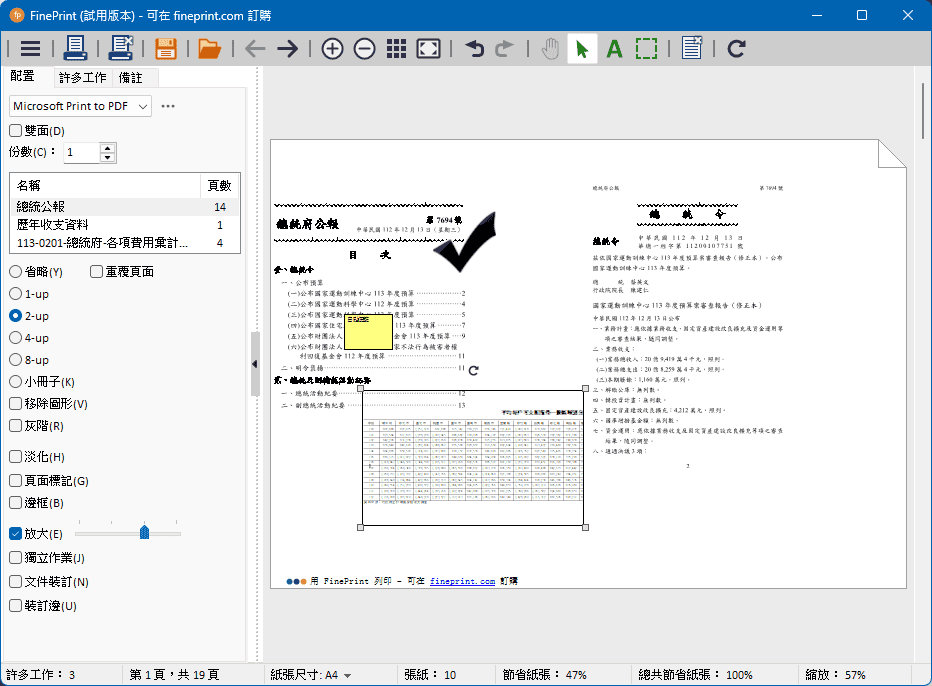Select the 4-up layout option

(x=16, y=338)
